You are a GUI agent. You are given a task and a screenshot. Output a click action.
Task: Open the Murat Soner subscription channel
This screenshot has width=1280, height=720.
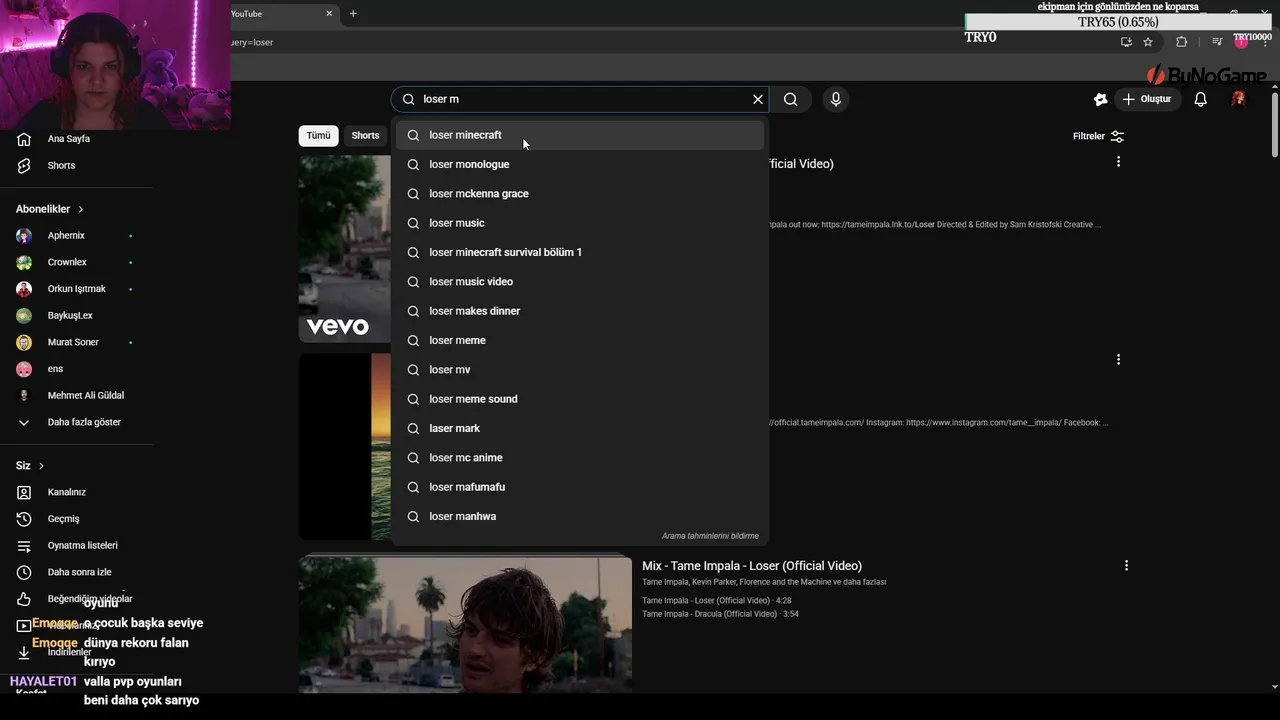pos(76,342)
